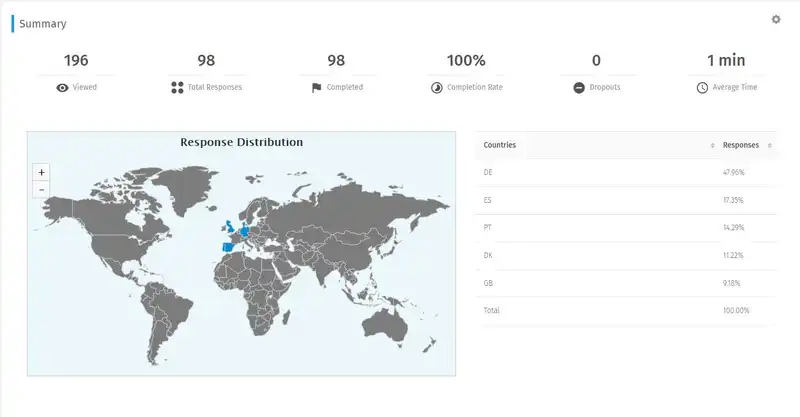Click the 11.22% response value
The image size is (800, 417).
pyautogui.click(x=733, y=255)
